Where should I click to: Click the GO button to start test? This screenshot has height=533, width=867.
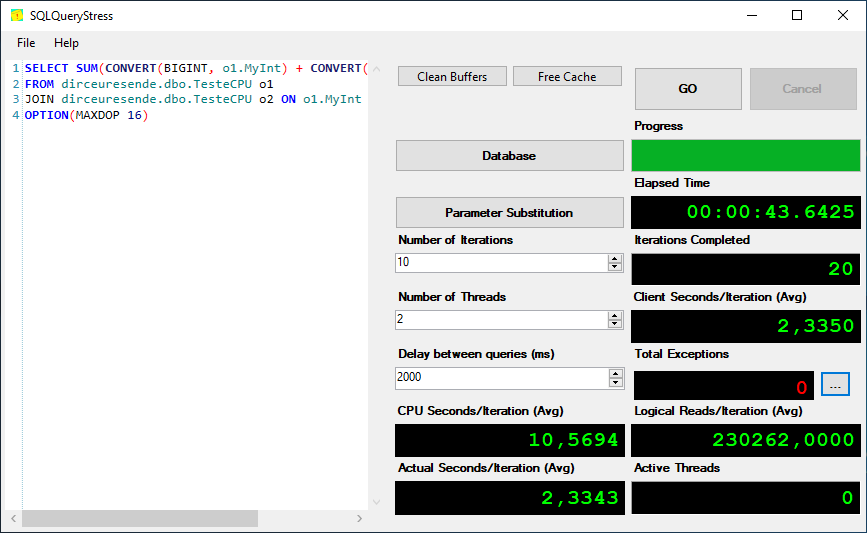[x=688, y=89]
